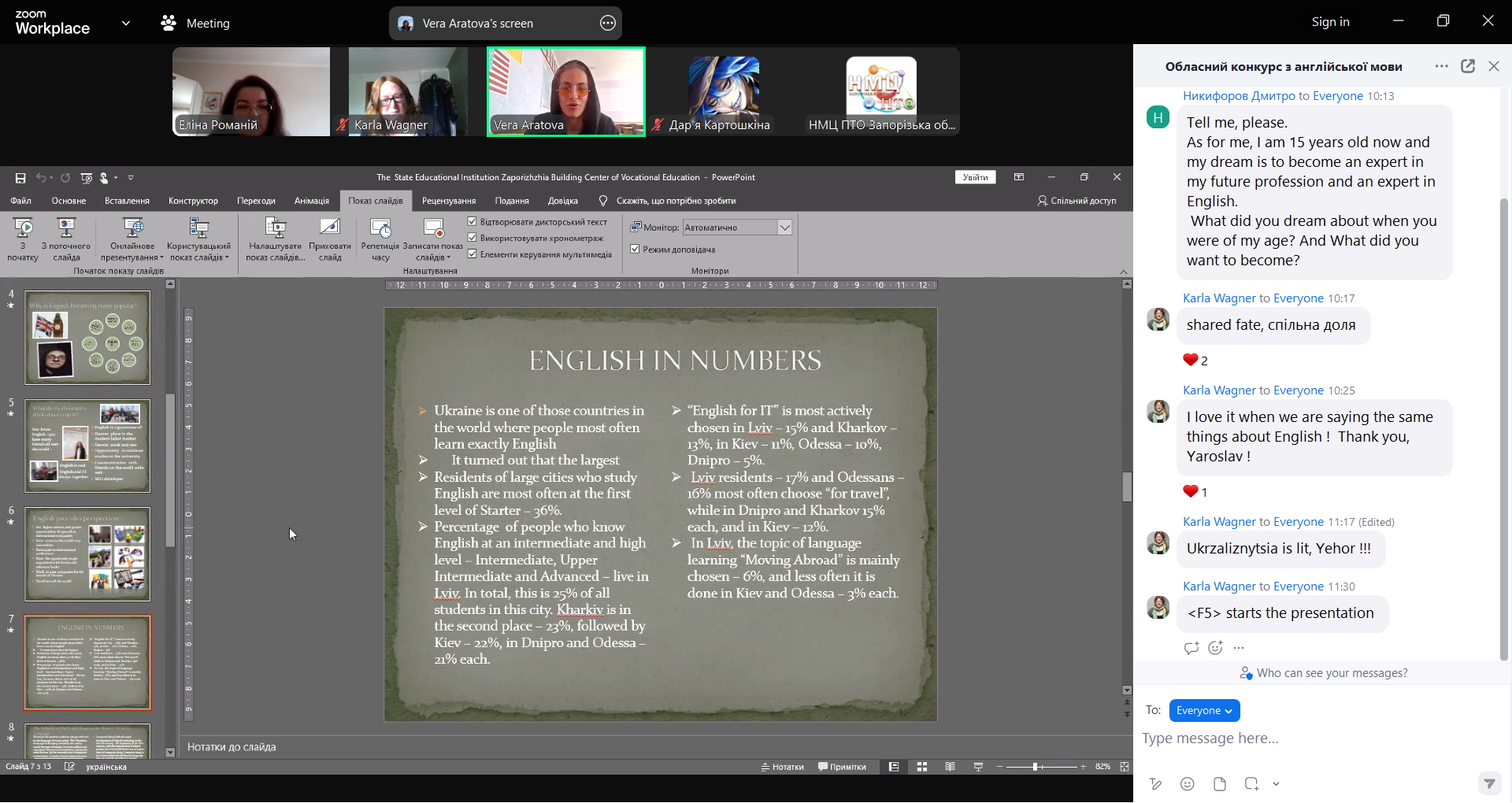Click 'Who can see your messages?' link
This screenshot has height=803, width=1512.
[1332, 673]
